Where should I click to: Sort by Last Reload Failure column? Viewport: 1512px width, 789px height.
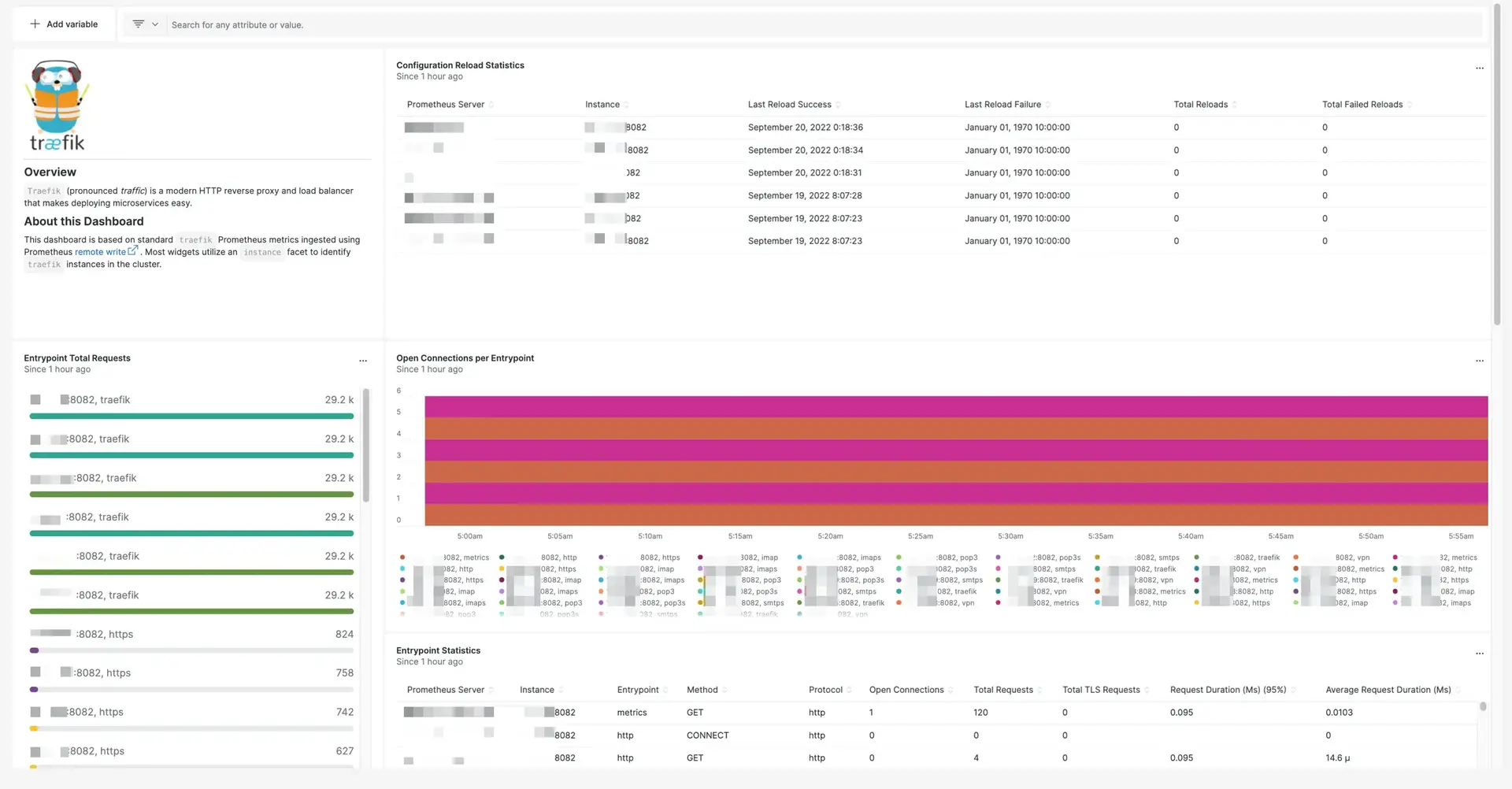(1002, 105)
